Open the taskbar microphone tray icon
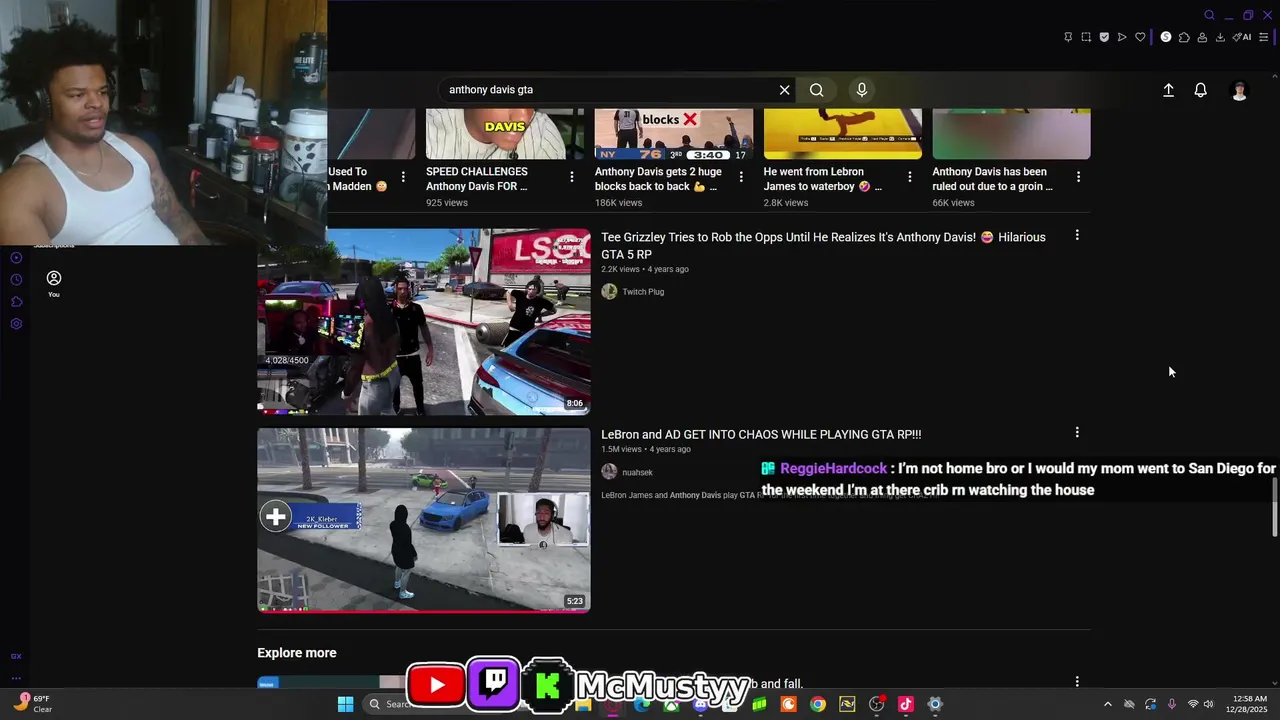Screen dimensions: 1280x720 click(x=1172, y=704)
